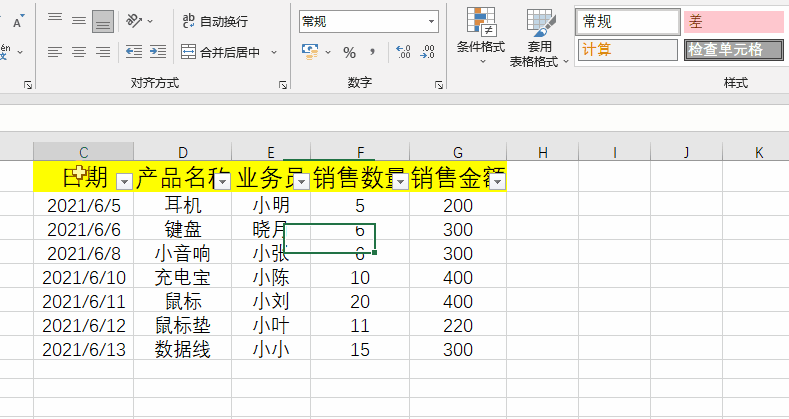This screenshot has width=789, height=419.
Task: Open 日期 column filter dropdown
Action: pyautogui.click(x=124, y=182)
